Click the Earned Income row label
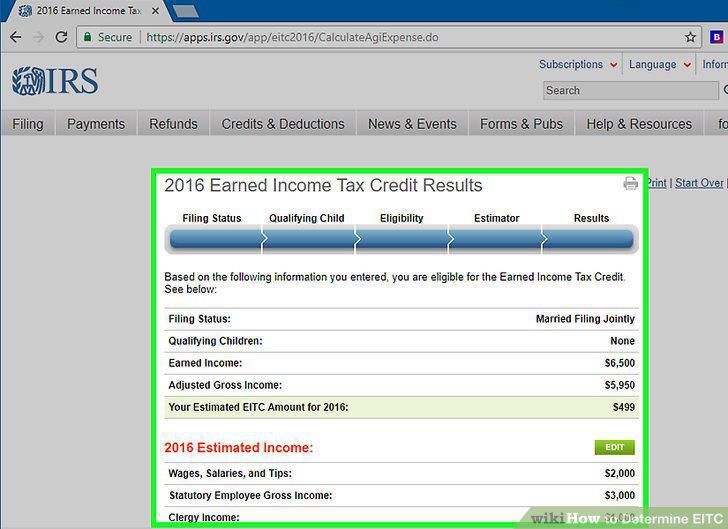Viewport: 728px width, 529px height. pos(205,363)
